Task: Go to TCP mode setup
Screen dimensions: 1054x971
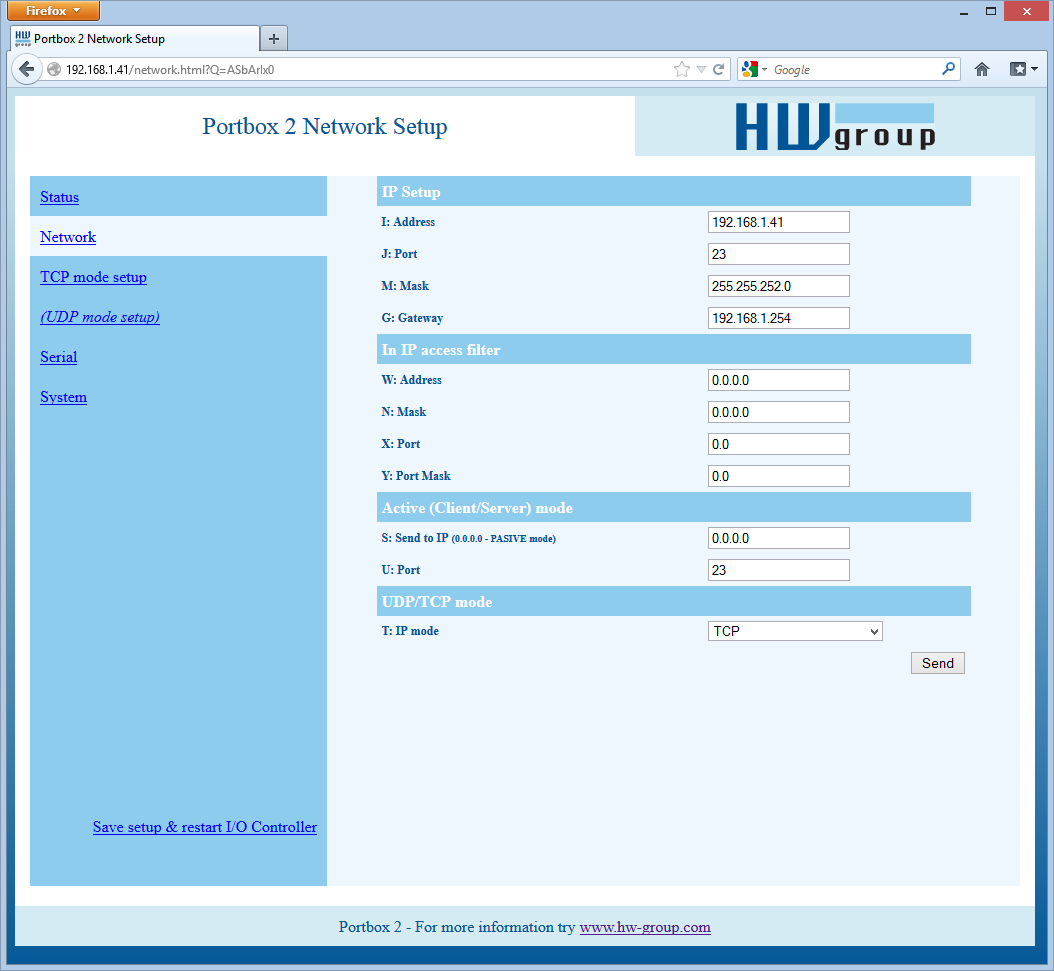Action: [x=93, y=277]
